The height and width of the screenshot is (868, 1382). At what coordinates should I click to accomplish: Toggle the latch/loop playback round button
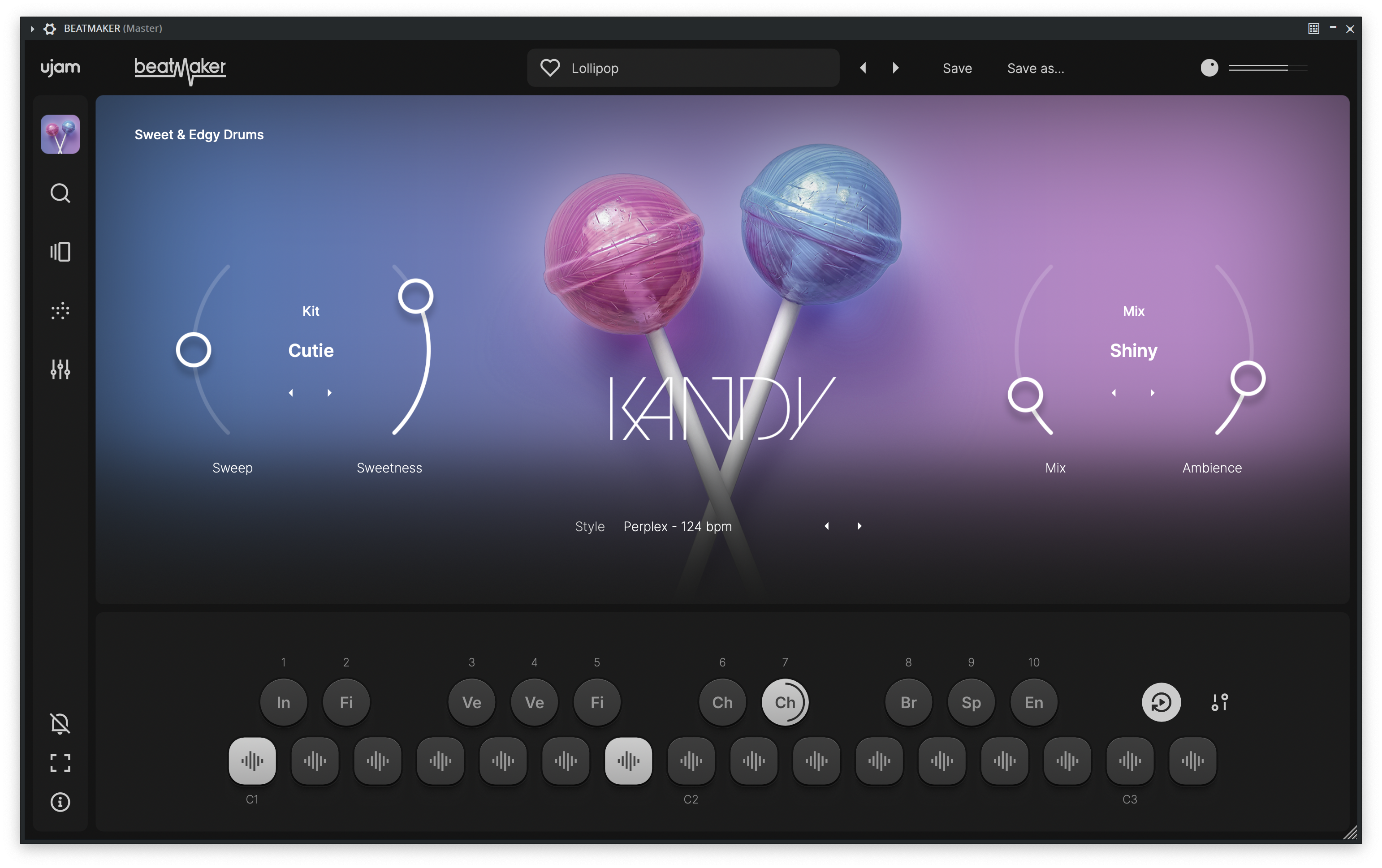(x=1161, y=702)
